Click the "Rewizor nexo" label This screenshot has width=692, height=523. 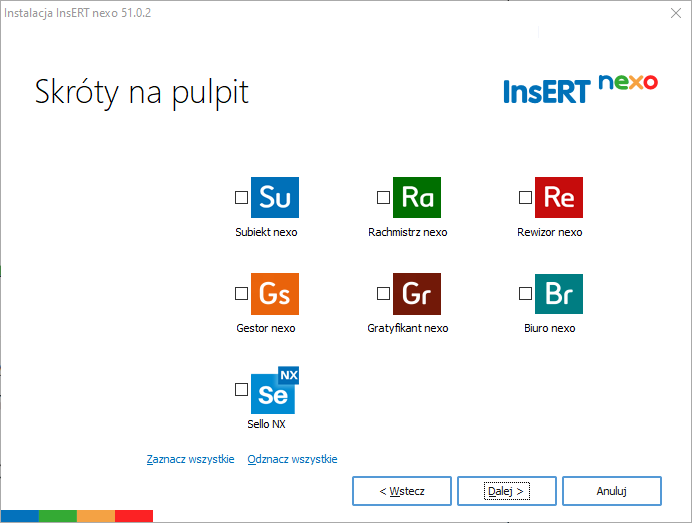coord(549,232)
